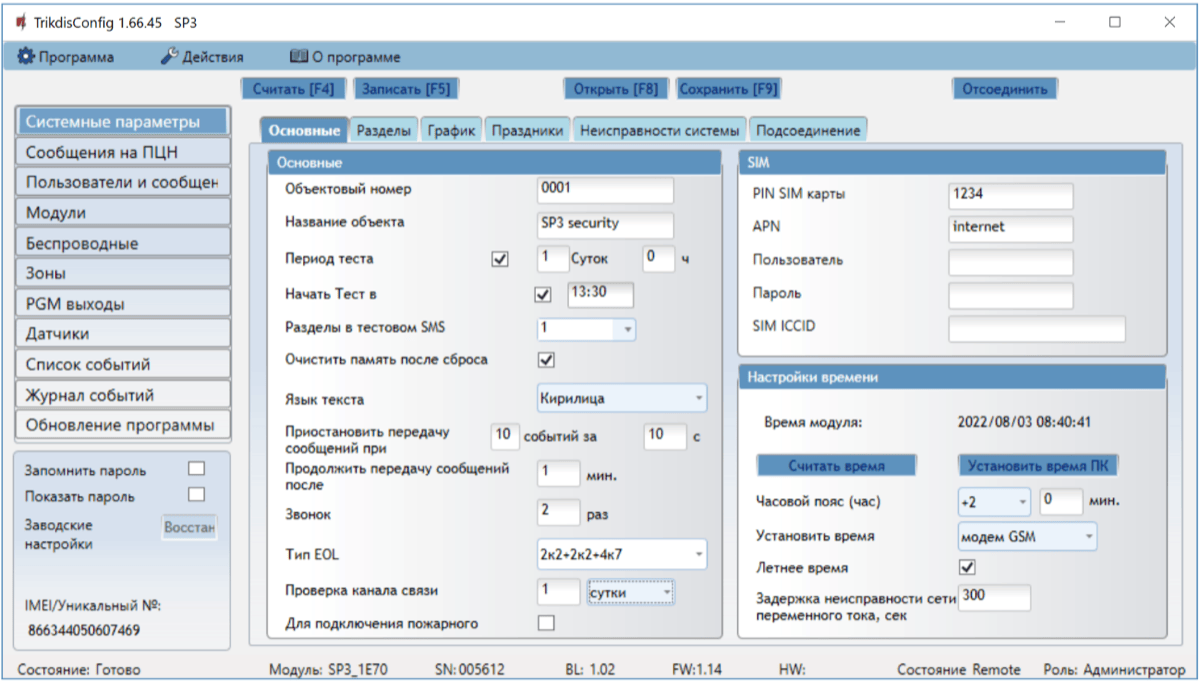Click the APN input field
1200x682 pixels.
(1010, 228)
